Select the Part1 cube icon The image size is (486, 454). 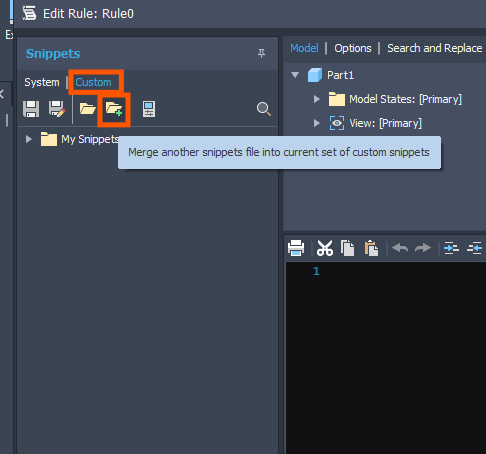coord(315,75)
